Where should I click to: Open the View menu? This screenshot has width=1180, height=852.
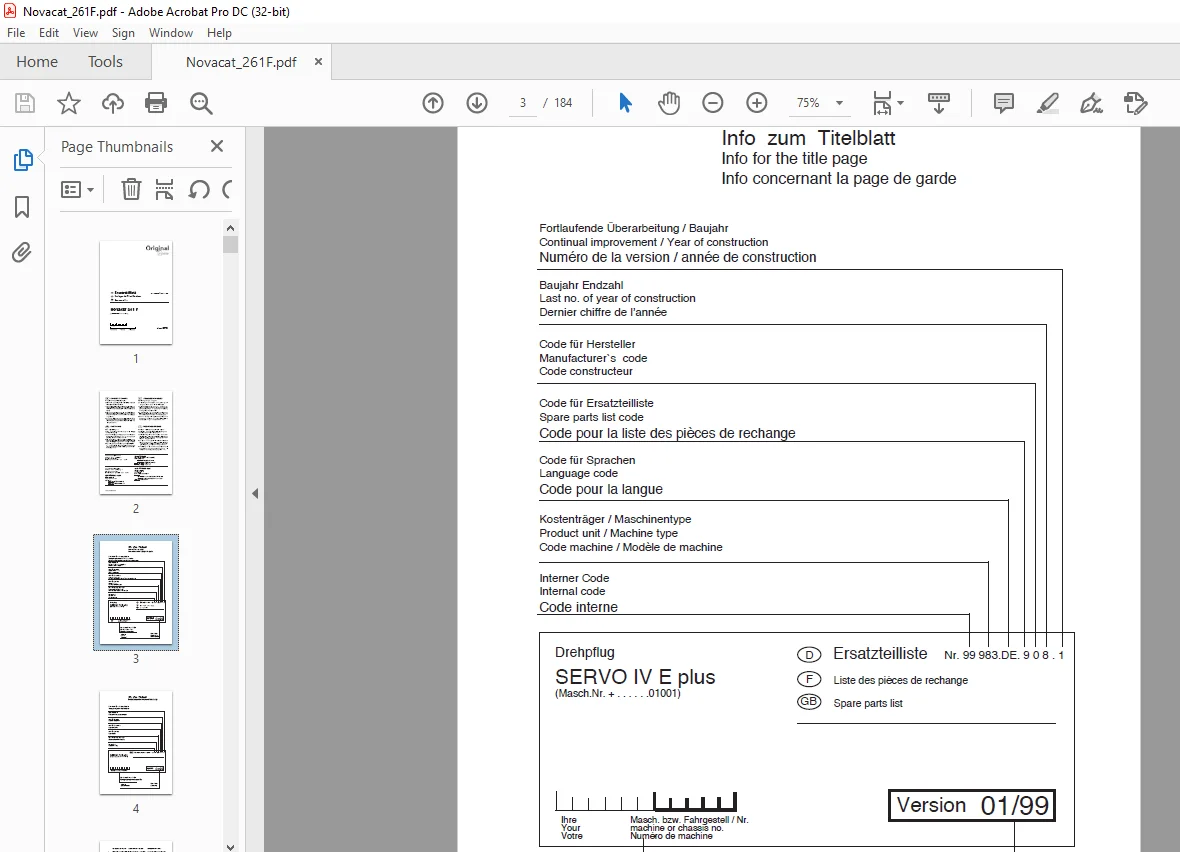[x=85, y=33]
